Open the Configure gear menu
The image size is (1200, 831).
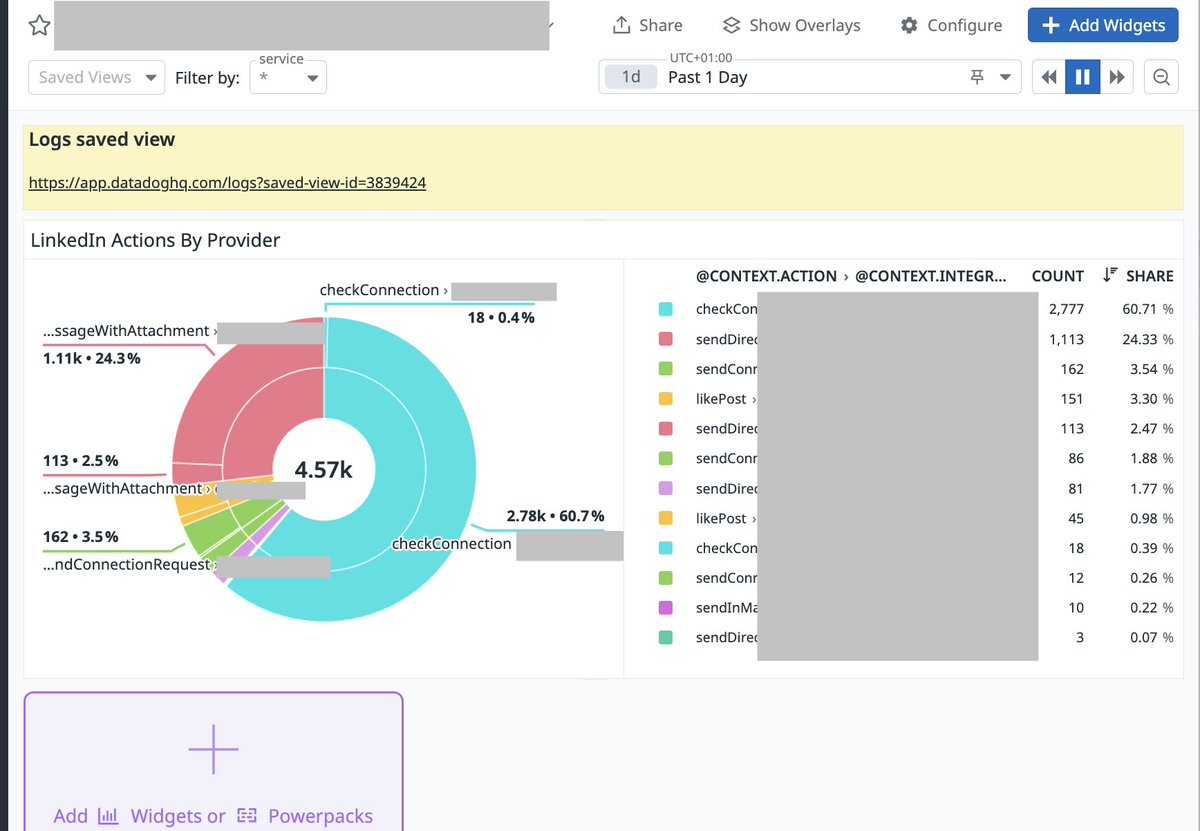point(951,25)
